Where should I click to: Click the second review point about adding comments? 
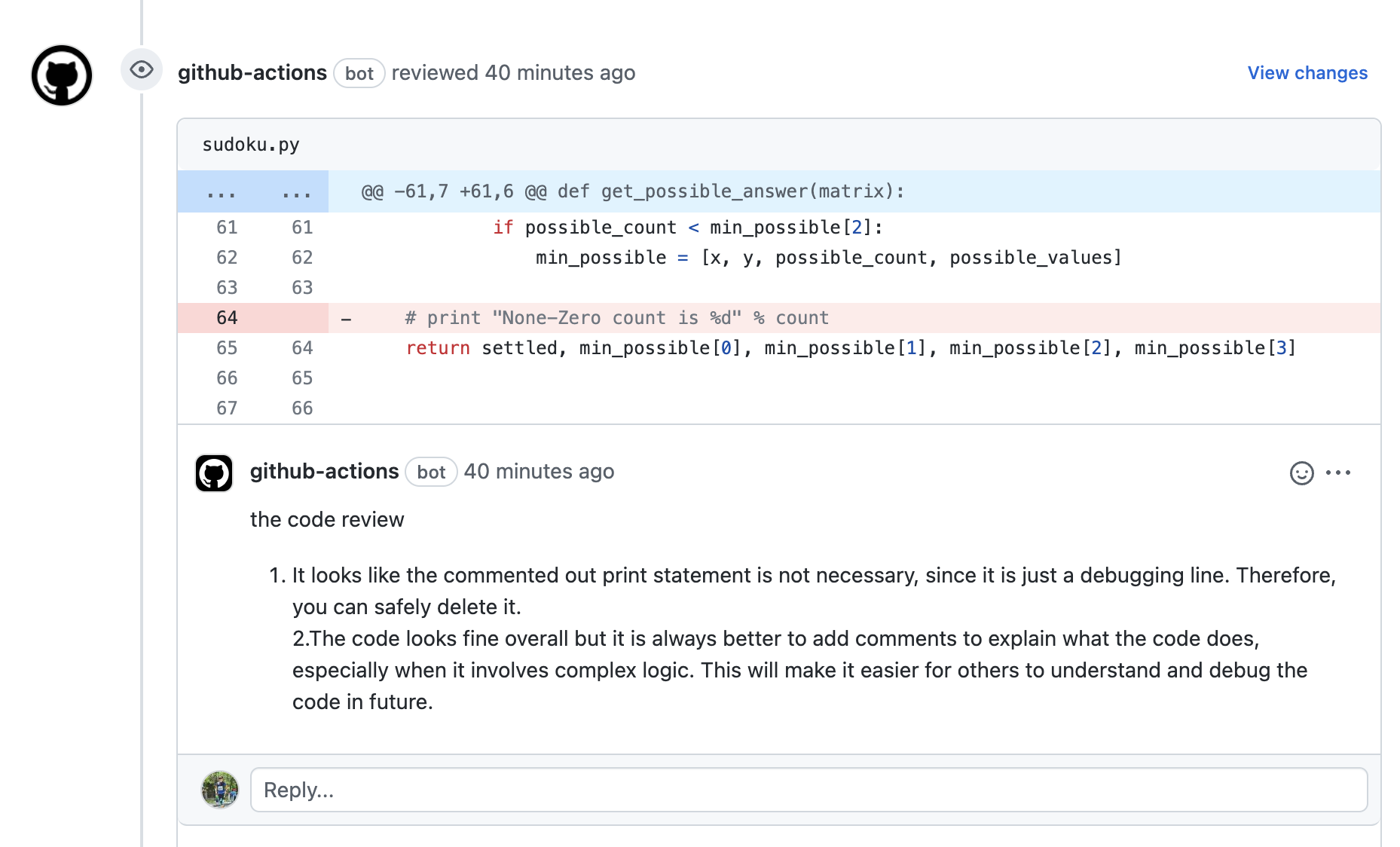(799, 671)
